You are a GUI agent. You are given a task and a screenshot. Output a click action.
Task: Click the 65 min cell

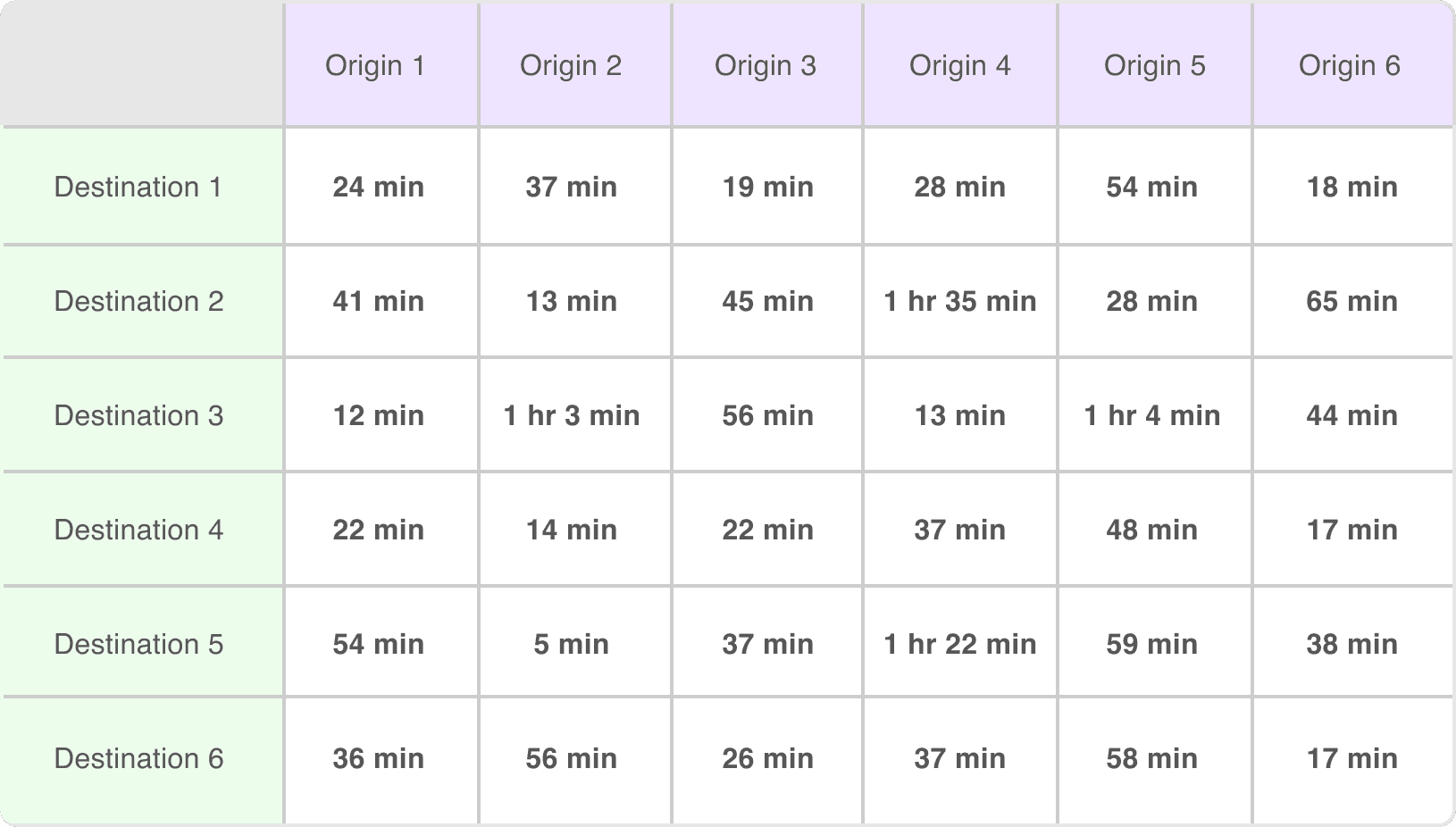tap(1351, 301)
